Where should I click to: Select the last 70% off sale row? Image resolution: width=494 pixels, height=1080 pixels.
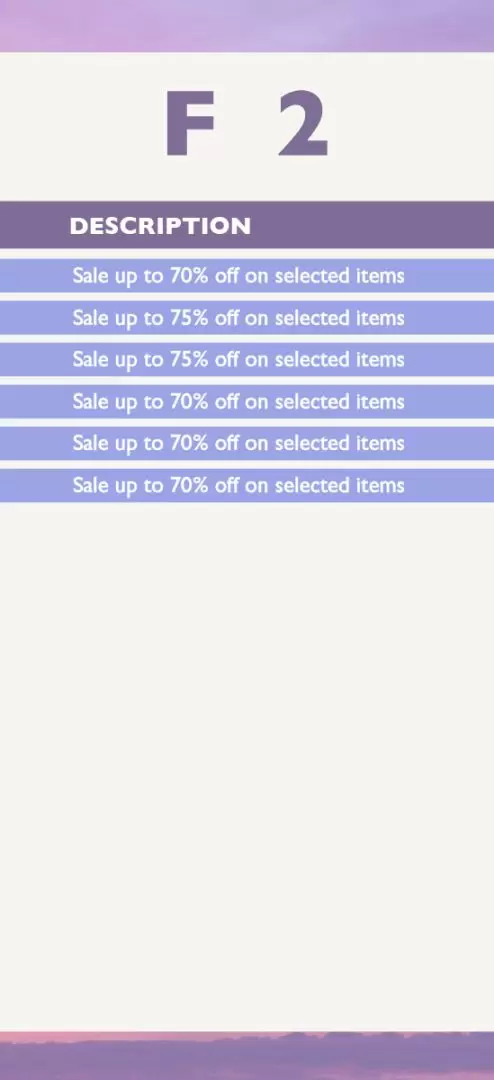(247, 485)
